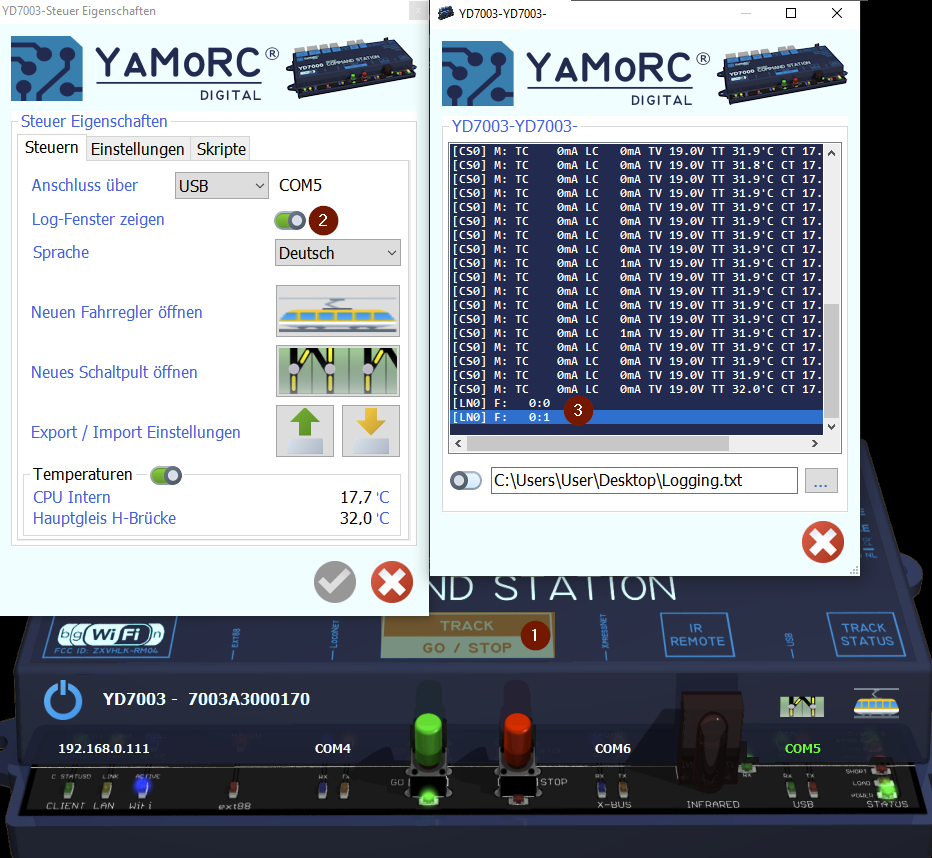Click the IP address 192.168.0.111 on the station
The width and height of the screenshot is (932, 858).
pos(103,749)
